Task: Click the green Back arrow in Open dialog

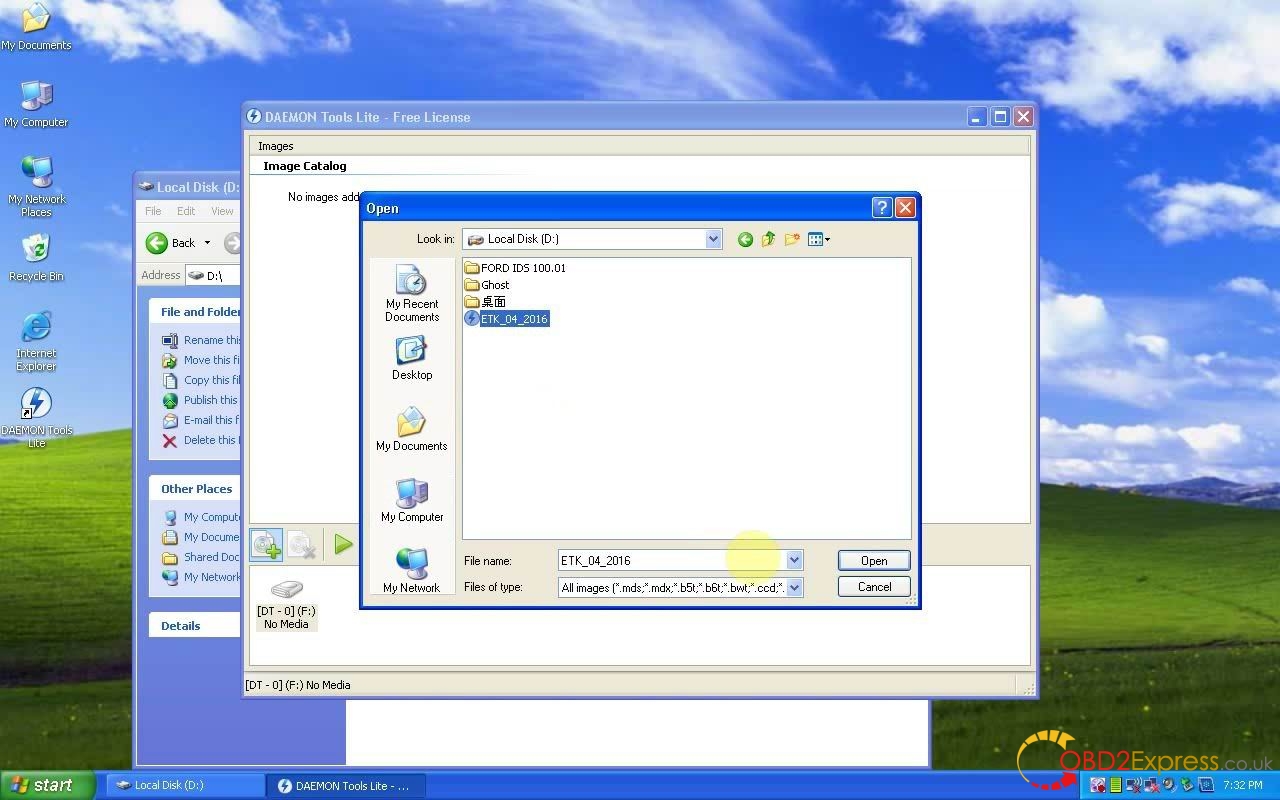Action: pyautogui.click(x=745, y=239)
